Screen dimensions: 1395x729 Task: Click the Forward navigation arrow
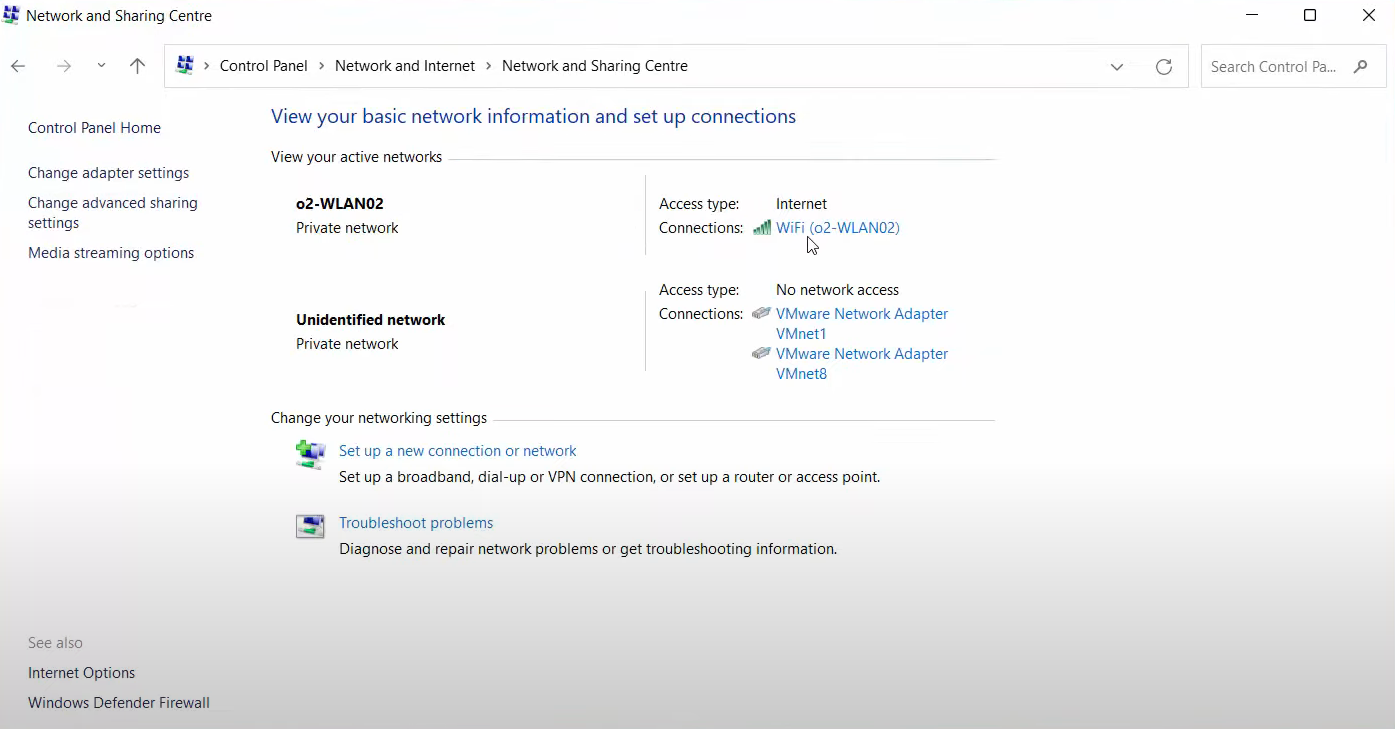click(x=64, y=66)
